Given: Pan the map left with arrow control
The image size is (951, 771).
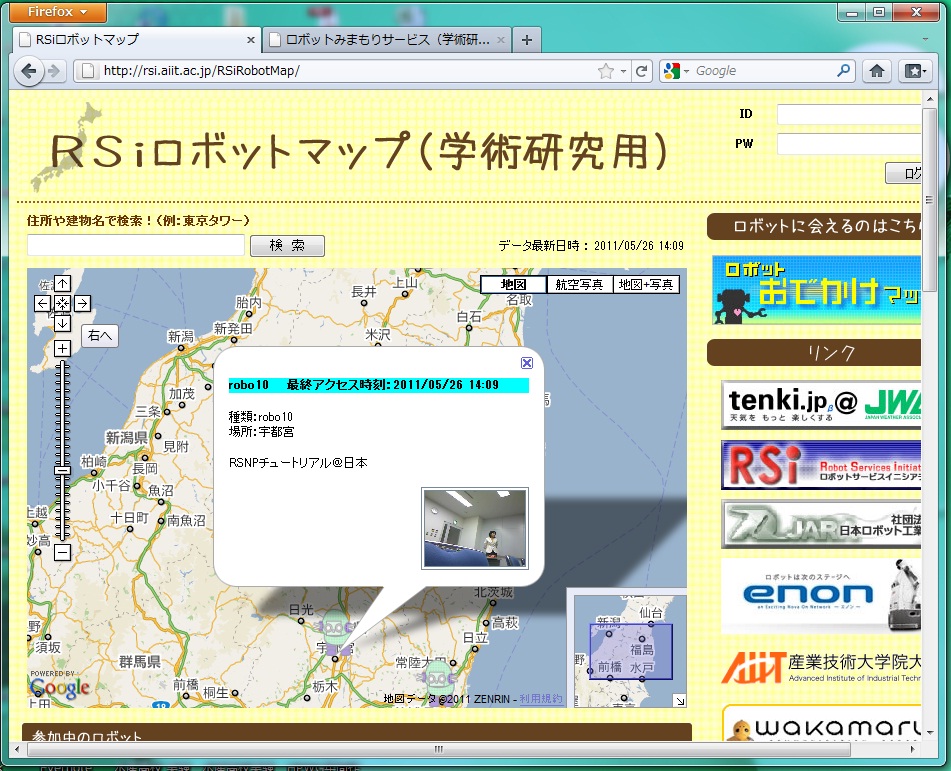Looking at the screenshot, I should [x=43, y=303].
